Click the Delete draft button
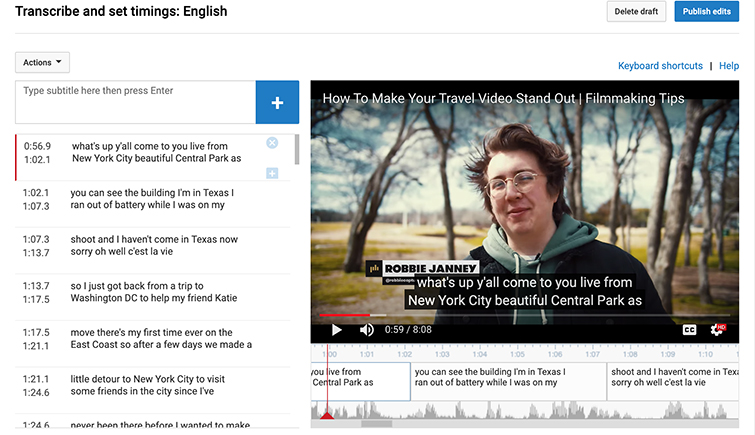The height and width of the screenshot is (435, 755). [636, 12]
